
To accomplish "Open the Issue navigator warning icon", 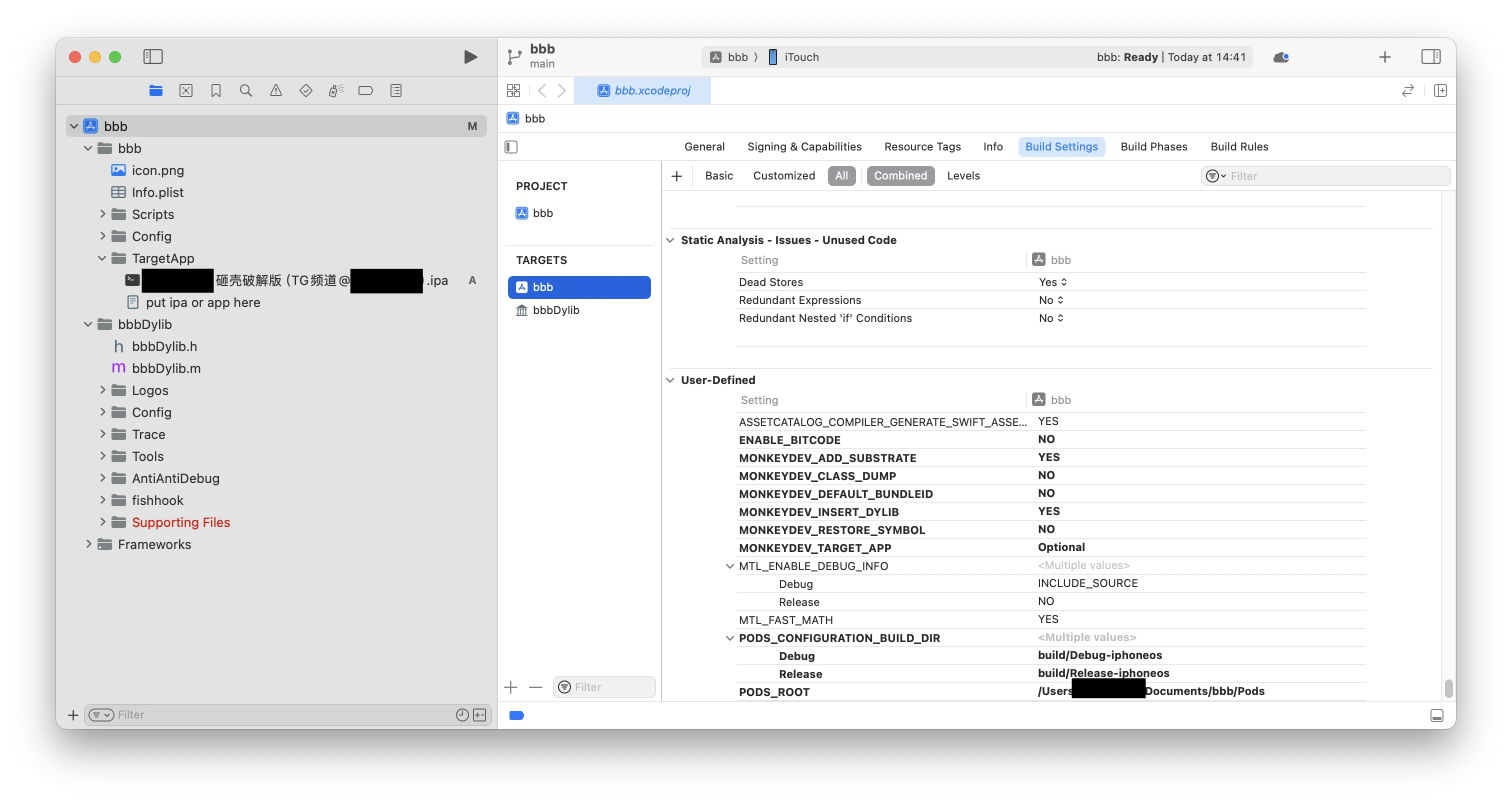I will [276, 90].
